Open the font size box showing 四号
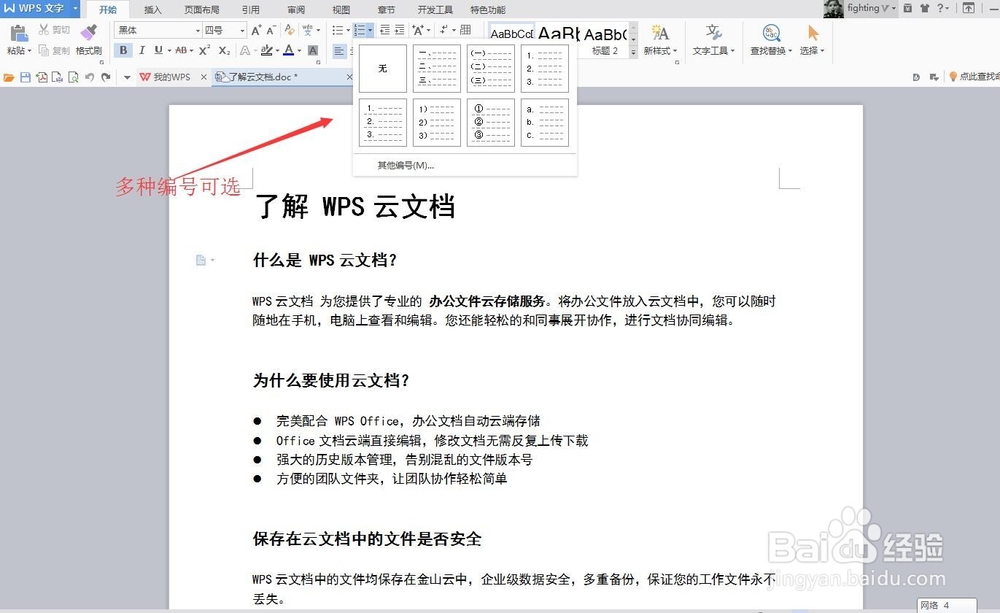1000x613 pixels. click(x=224, y=30)
